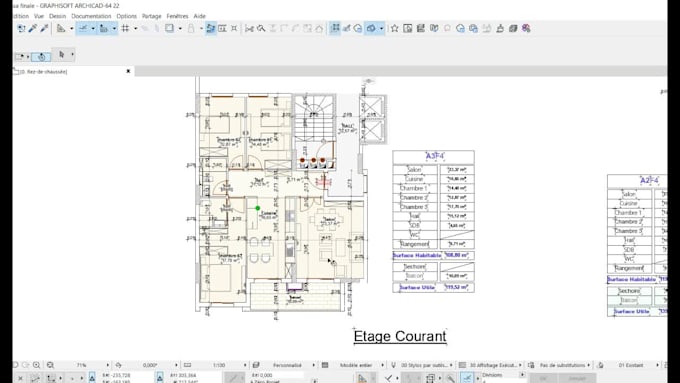Click the blue circular reload icon
Screen dimensions: 680x383
pyautogui.click(x=461, y=29)
